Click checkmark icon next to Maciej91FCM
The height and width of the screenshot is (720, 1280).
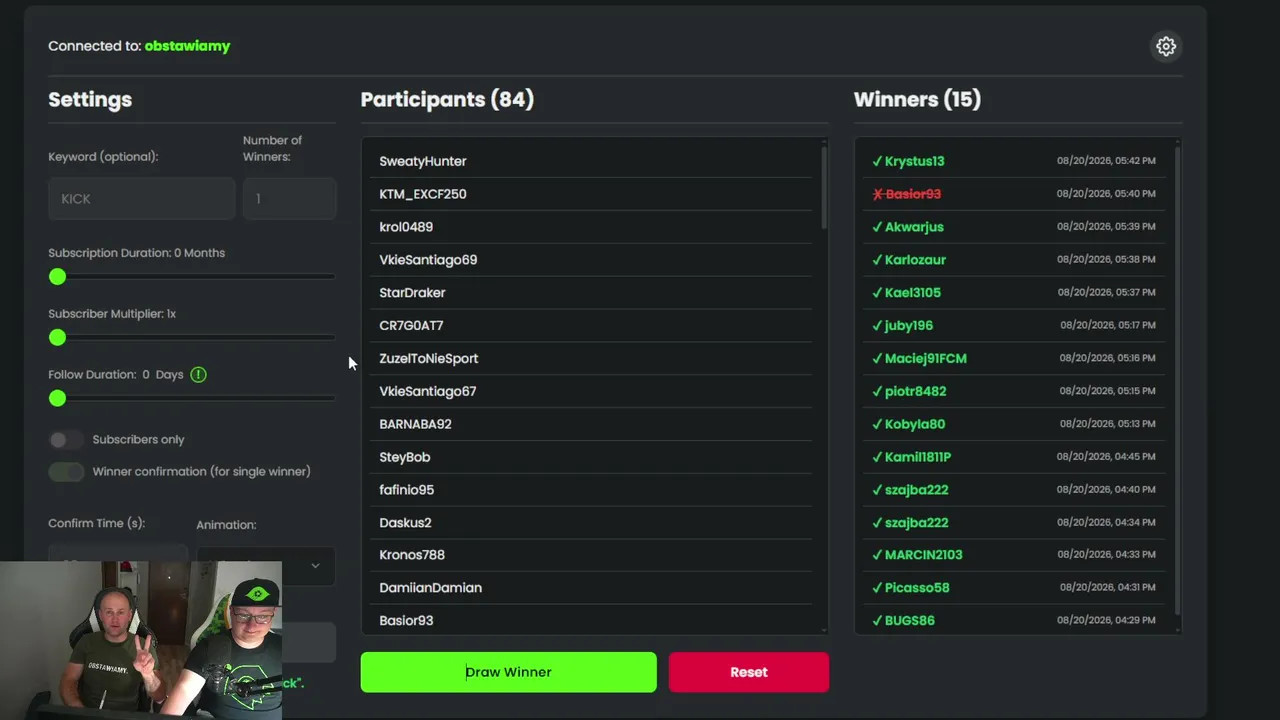coord(877,358)
